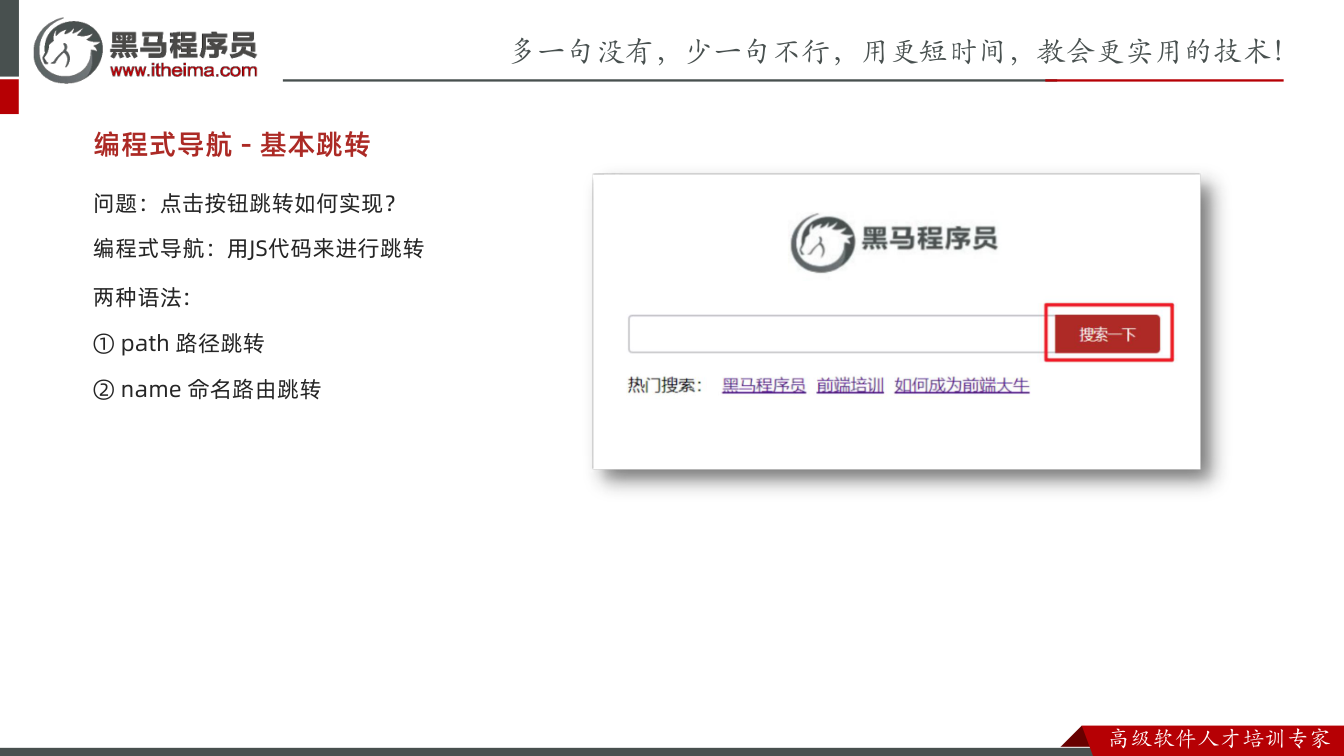Open the 前端培训 hot search link

[850, 385]
